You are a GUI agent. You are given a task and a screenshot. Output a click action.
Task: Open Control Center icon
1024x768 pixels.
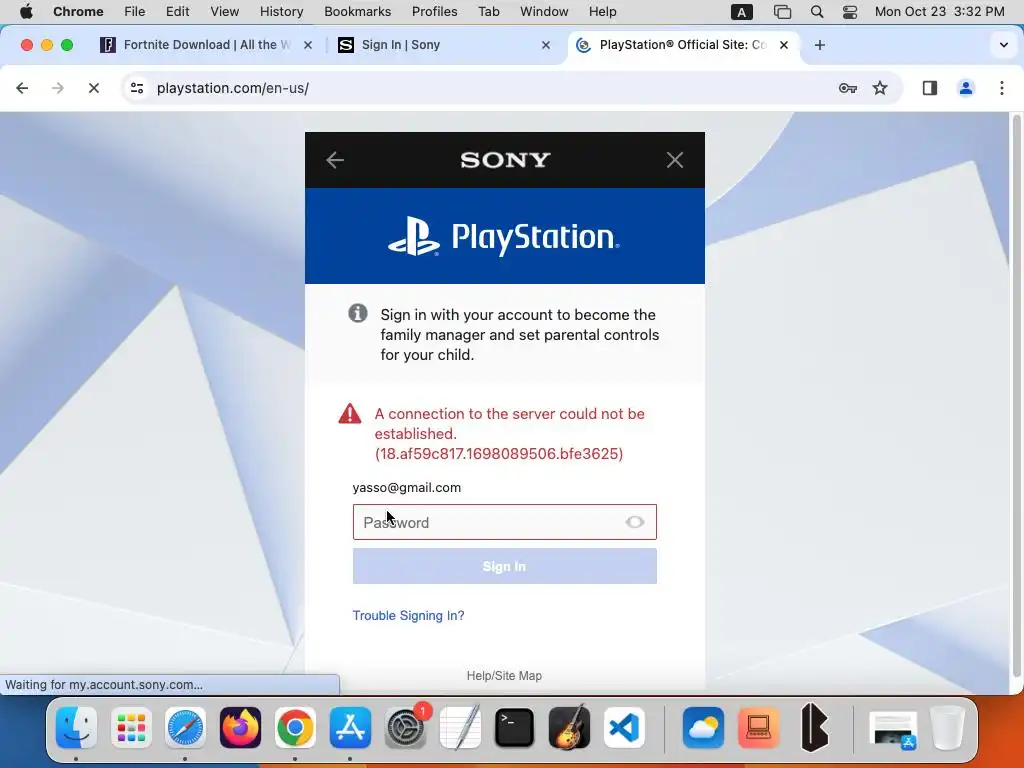(x=850, y=12)
